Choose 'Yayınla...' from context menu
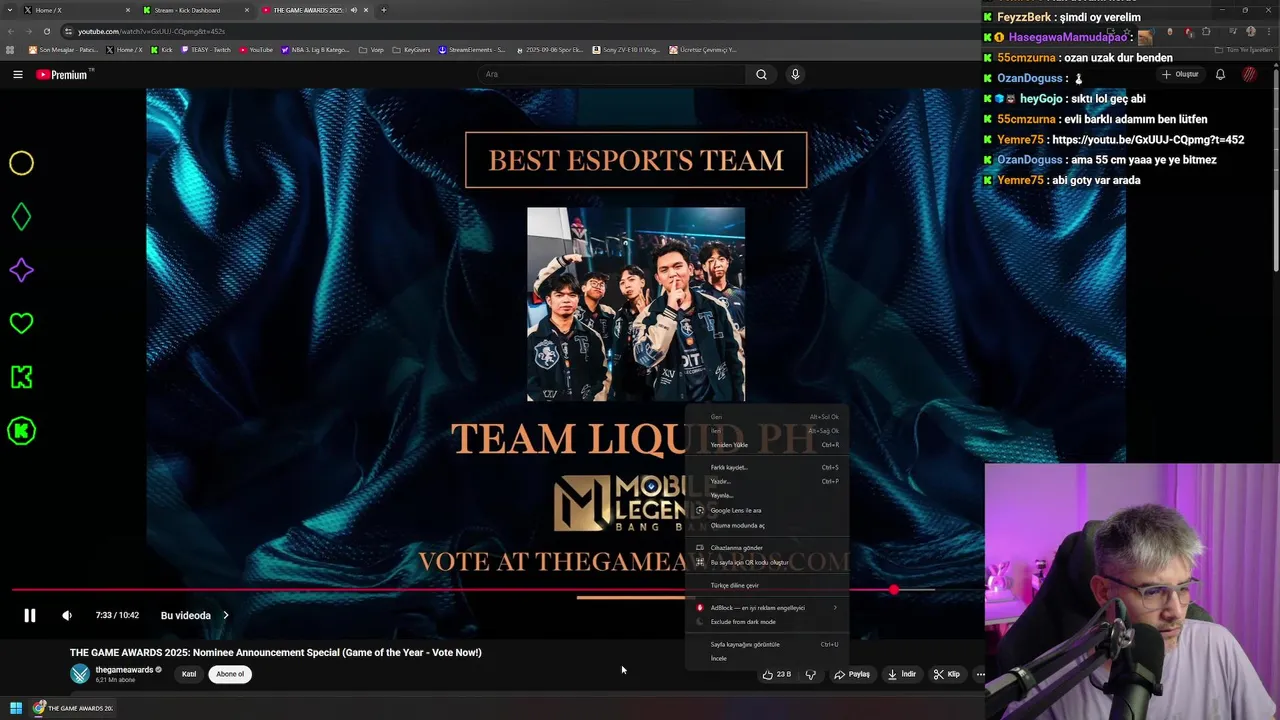This screenshot has width=1280, height=720. (768, 495)
